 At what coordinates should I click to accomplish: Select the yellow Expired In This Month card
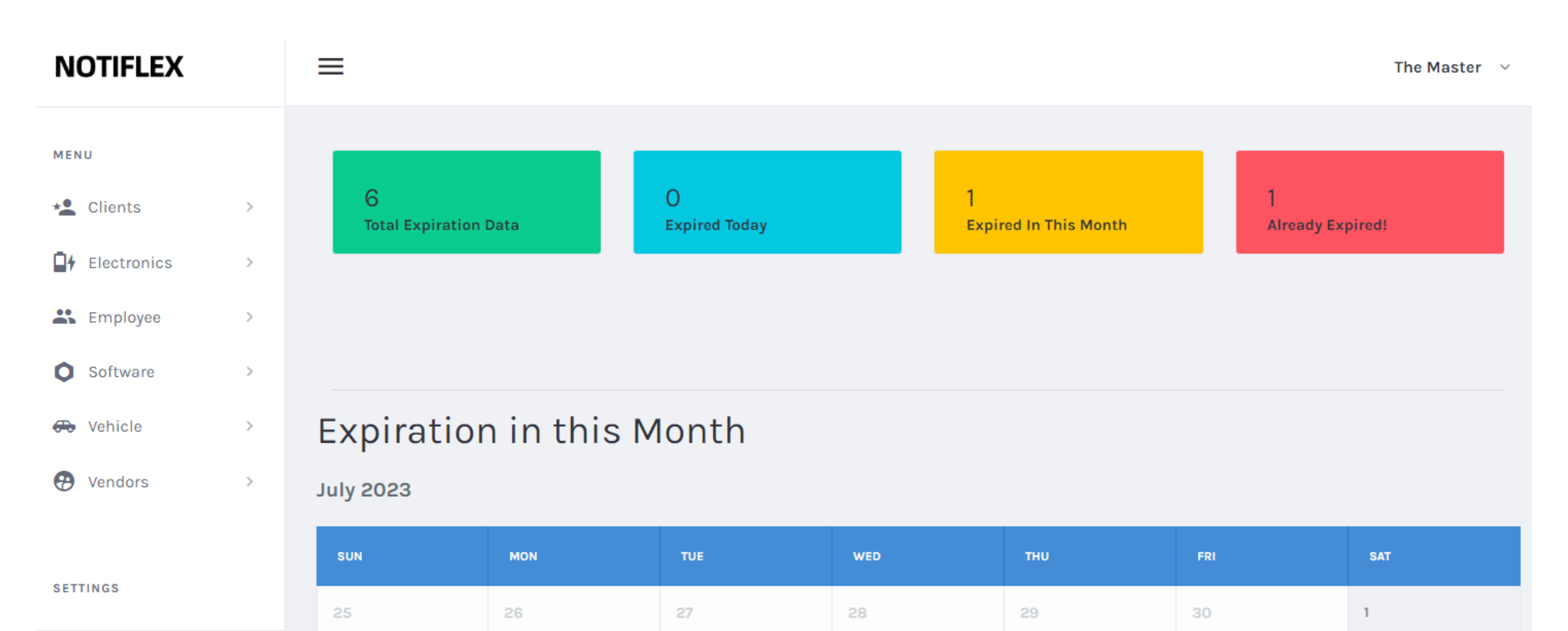1068,202
